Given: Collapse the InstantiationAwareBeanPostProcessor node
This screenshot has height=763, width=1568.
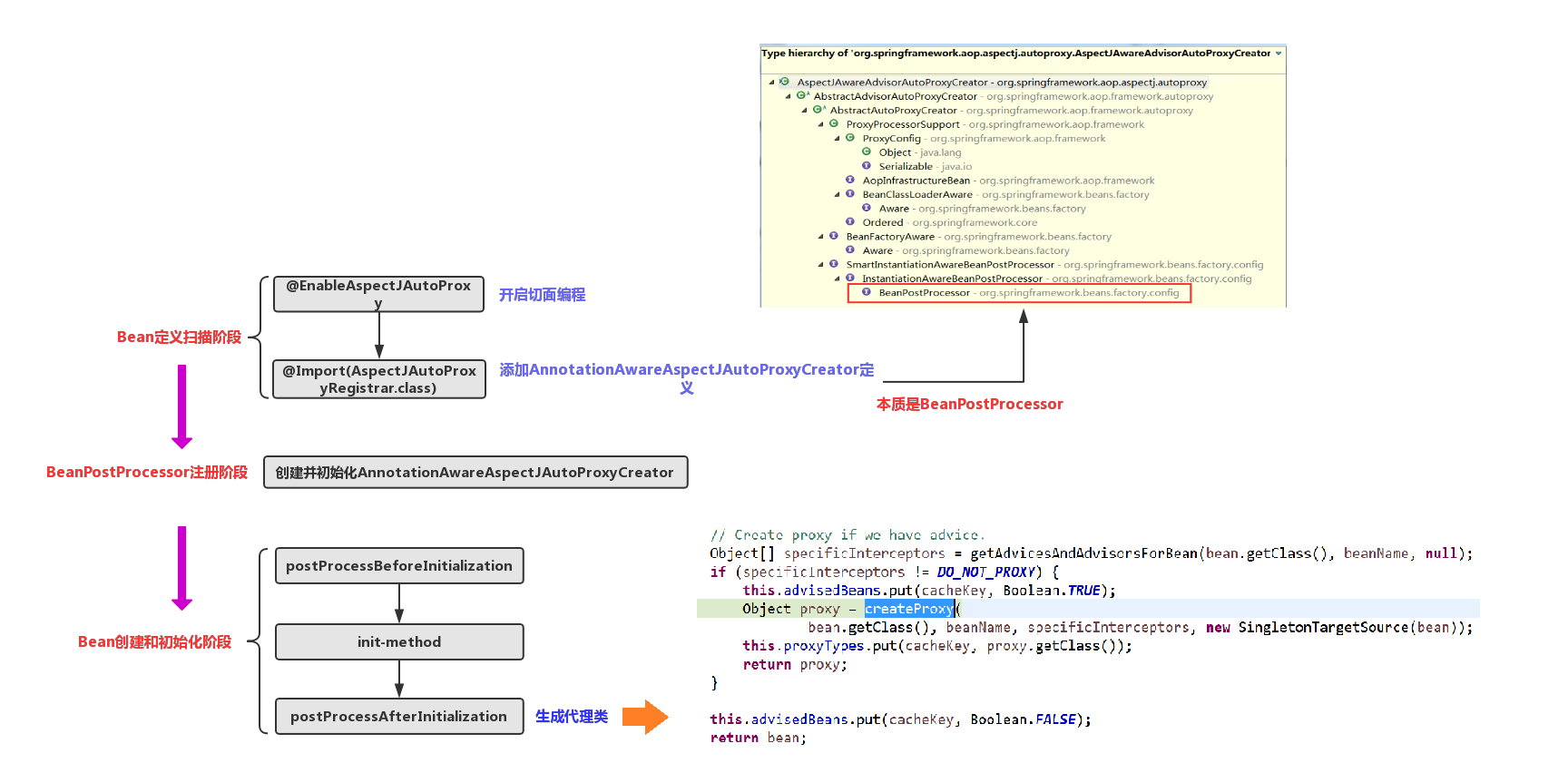Looking at the screenshot, I should pyautogui.click(x=838, y=279).
